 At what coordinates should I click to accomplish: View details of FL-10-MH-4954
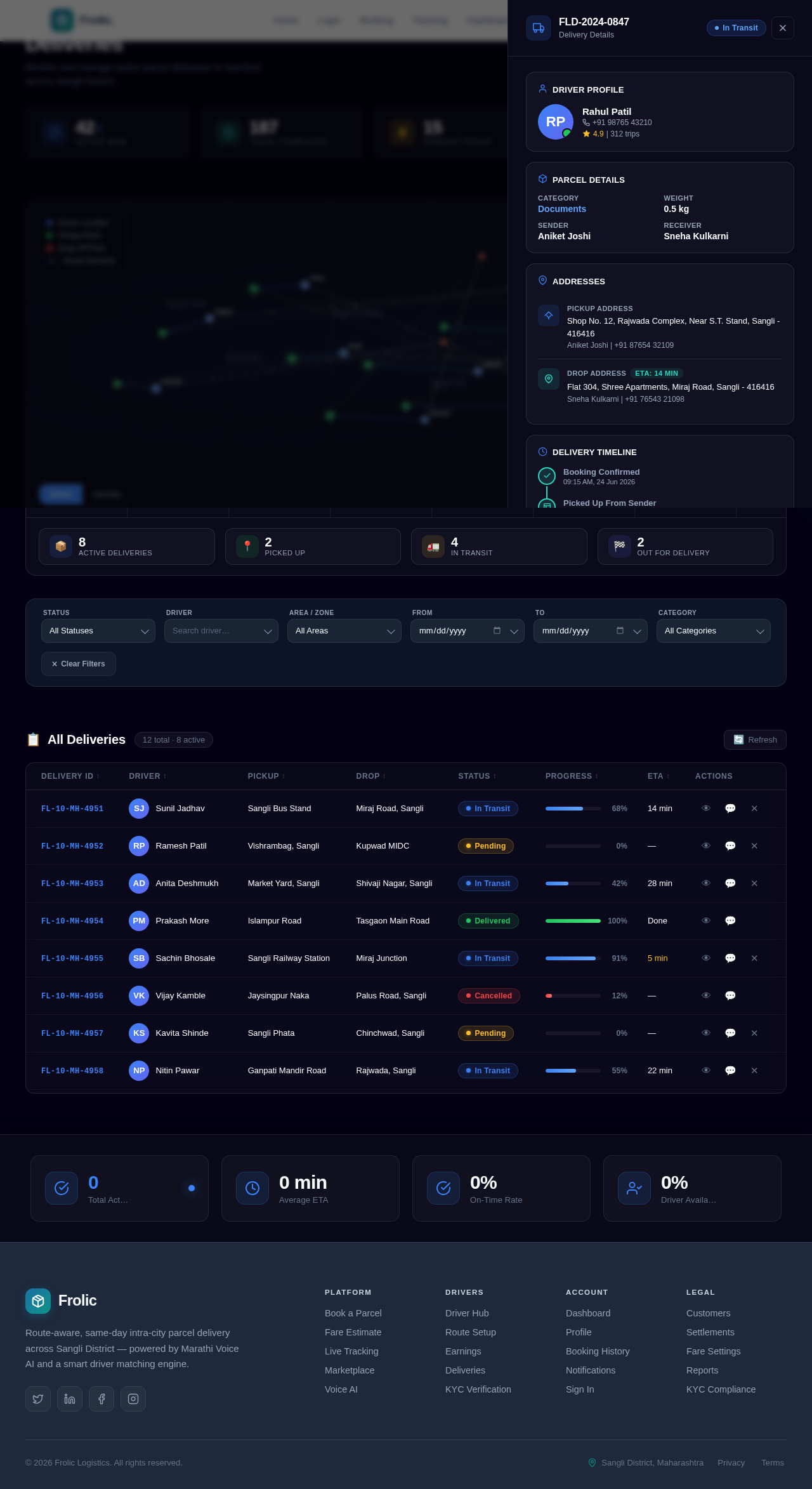(x=706, y=921)
